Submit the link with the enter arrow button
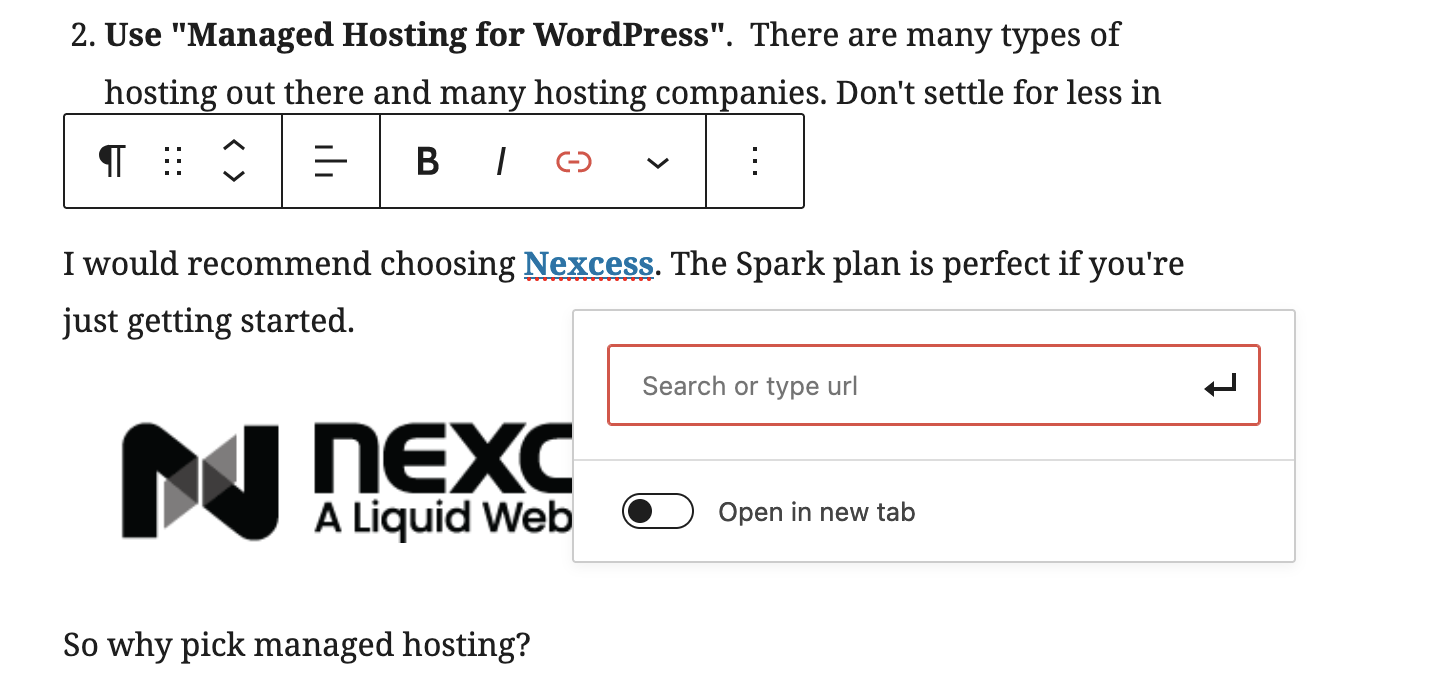The width and height of the screenshot is (1432, 692). (1221, 386)
